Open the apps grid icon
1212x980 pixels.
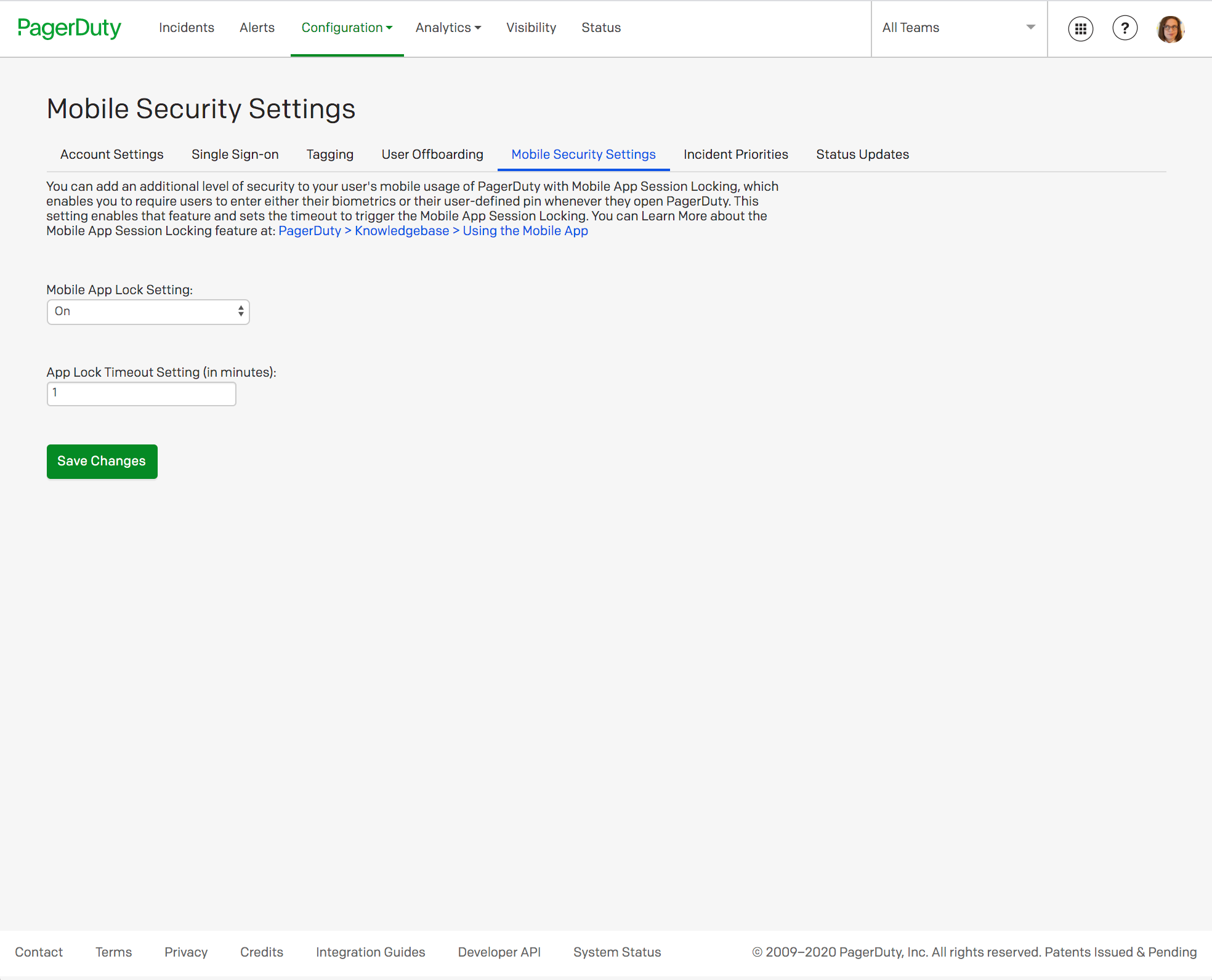point(1080,28)
